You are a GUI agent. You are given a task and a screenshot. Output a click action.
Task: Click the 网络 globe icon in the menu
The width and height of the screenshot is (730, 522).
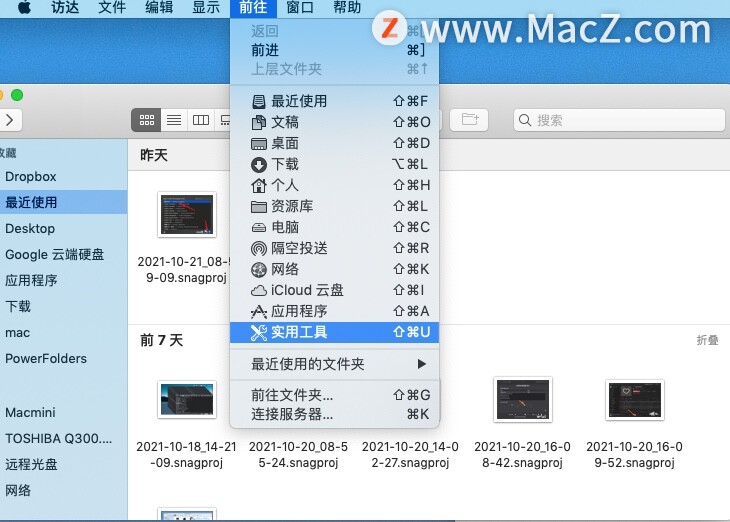tap(259, 269)
